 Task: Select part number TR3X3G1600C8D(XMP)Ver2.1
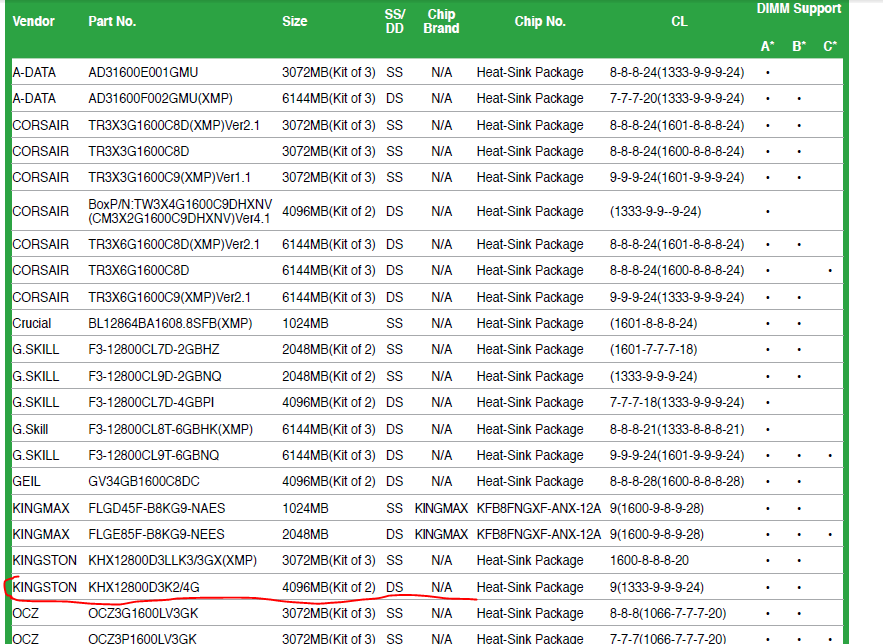174,125
